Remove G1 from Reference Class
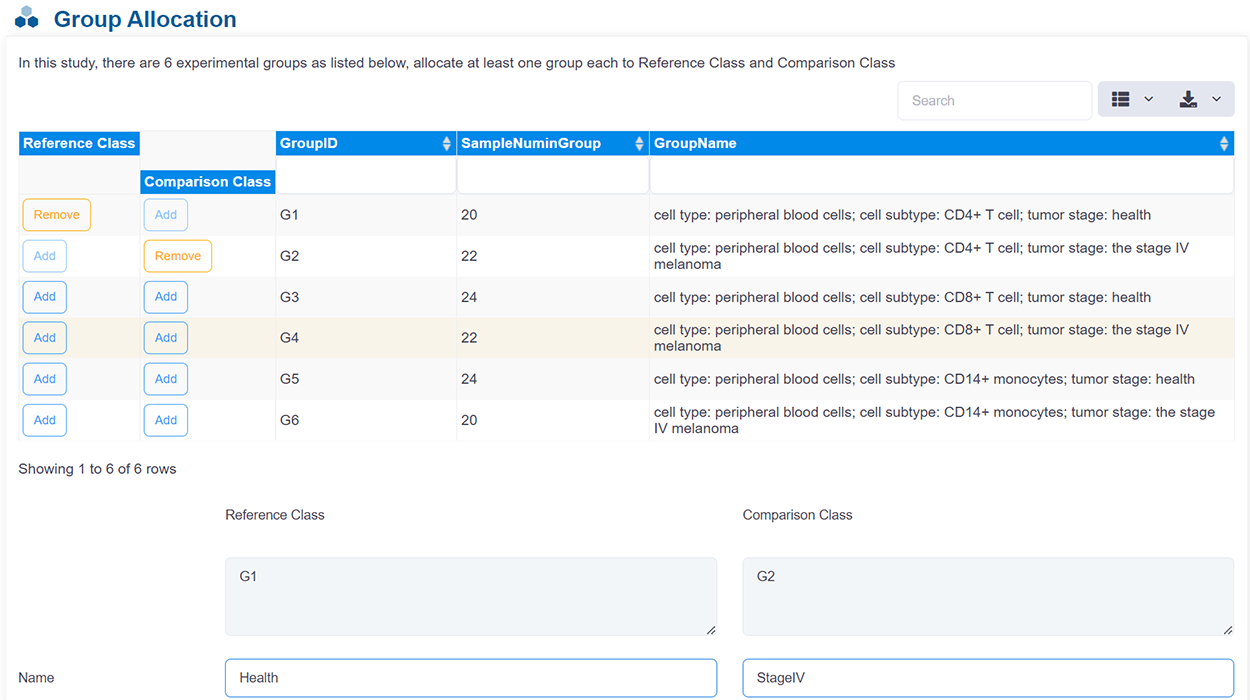This screenshot has width=1250, height=700. click(x=57, y=215)
